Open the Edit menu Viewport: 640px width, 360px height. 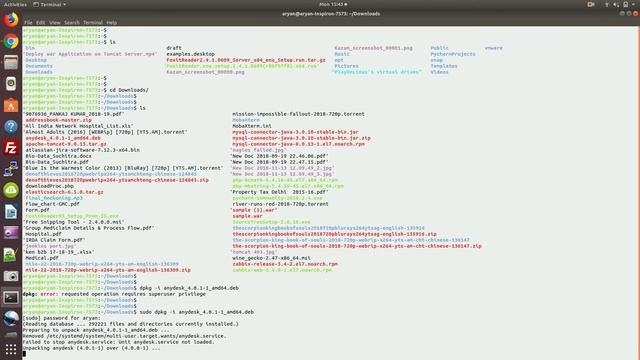[40, 22]
